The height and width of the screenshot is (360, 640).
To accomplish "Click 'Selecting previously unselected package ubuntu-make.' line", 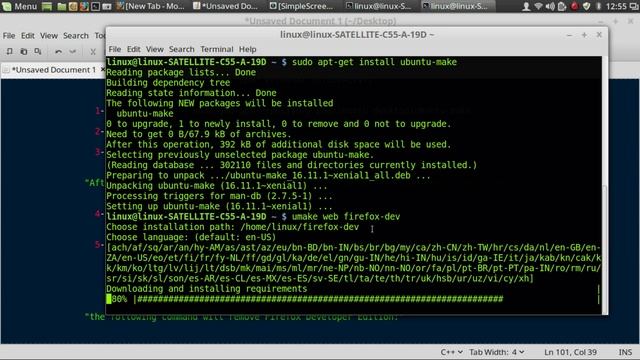I will click(240, 155).
